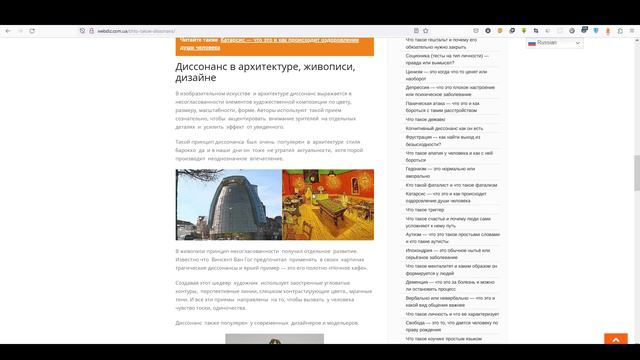Click the green extension icon in toolbar
This screenshot has height=360, width=640.
coord(524,31)
